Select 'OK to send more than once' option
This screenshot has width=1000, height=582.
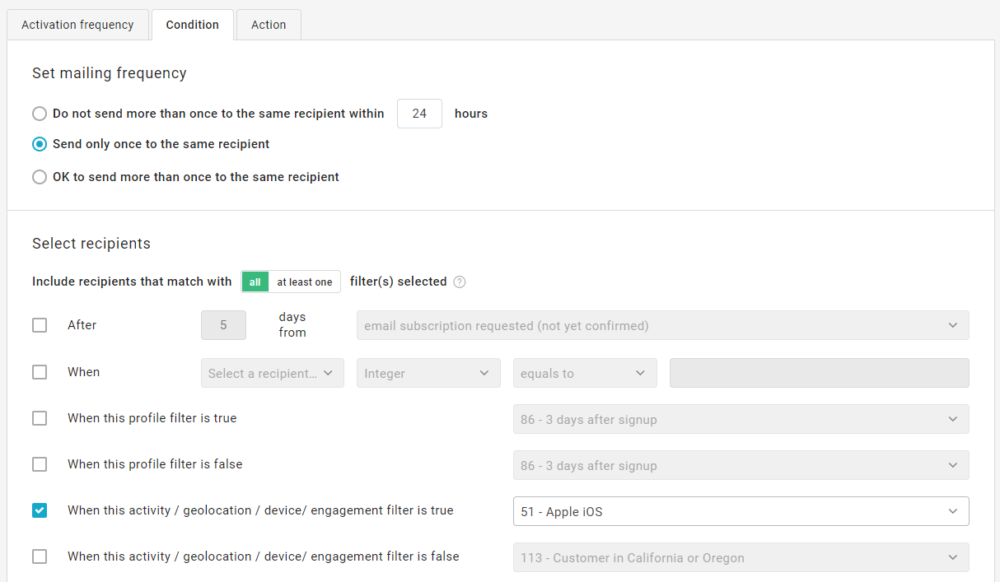click(x=39, y=177)
